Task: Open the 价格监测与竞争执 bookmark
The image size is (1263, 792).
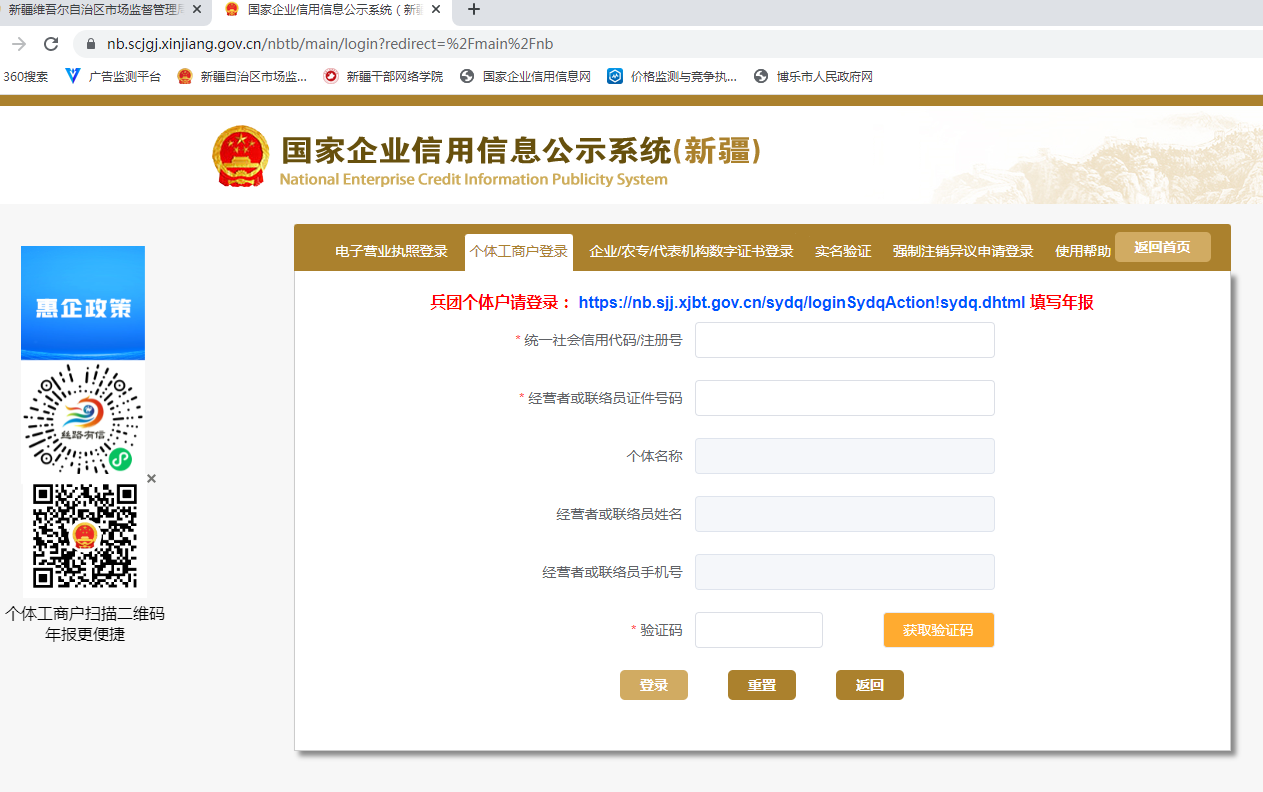Action: 672,76
